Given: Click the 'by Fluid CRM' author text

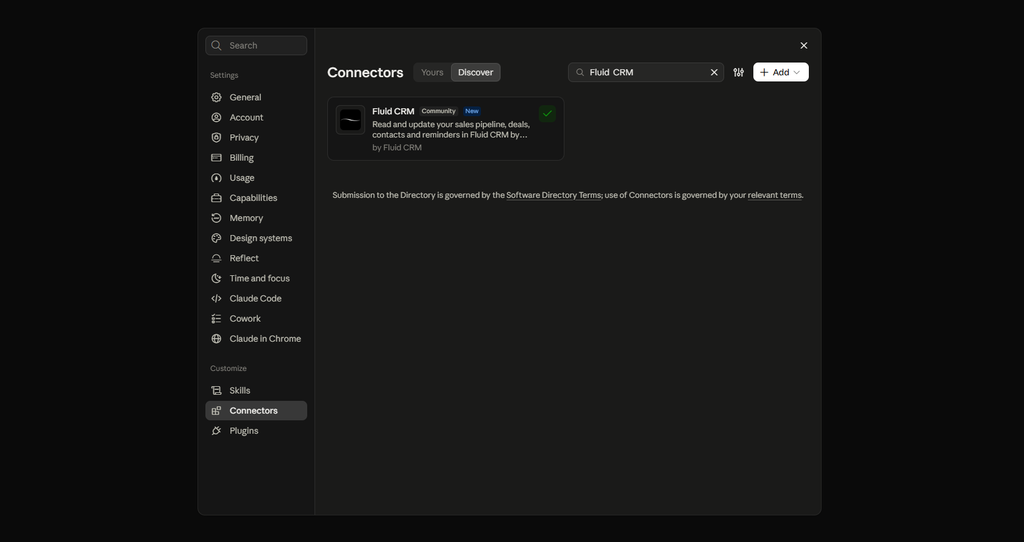Looking at the screenshot, I should [397, 148].
